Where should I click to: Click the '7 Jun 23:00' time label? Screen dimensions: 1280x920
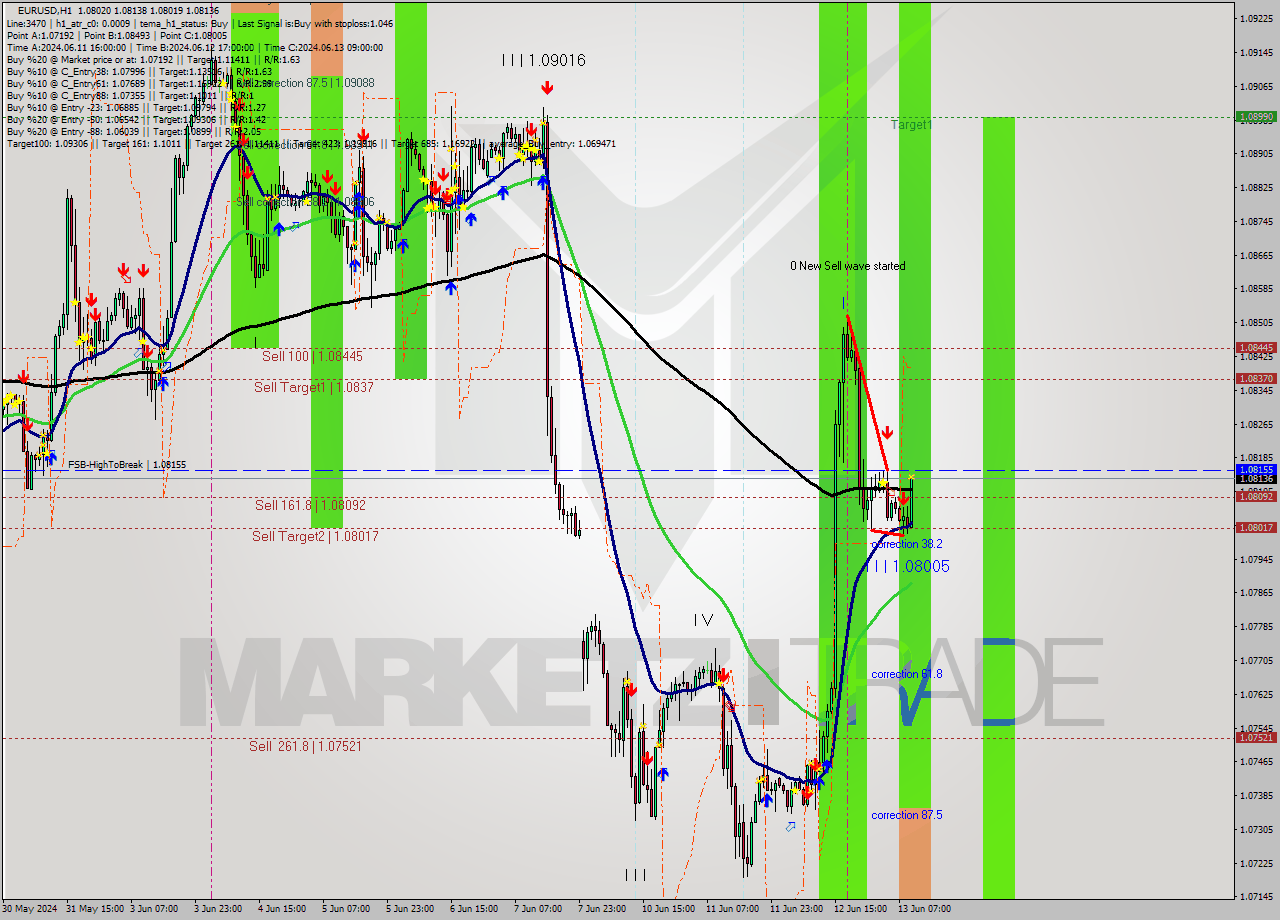point(602,909)
